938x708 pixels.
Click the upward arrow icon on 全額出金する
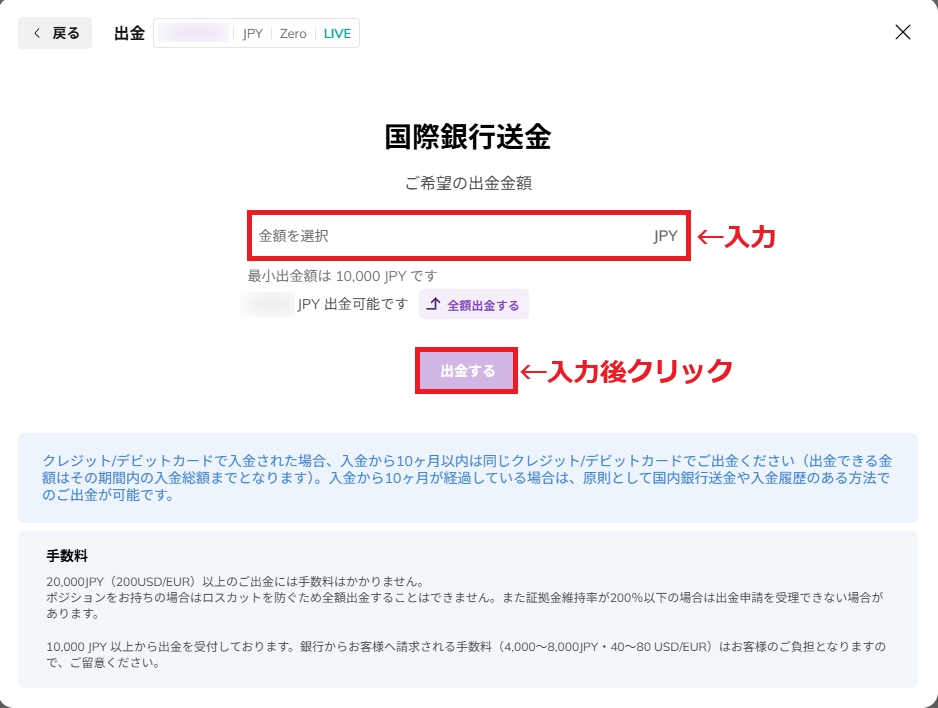point(434,304)
